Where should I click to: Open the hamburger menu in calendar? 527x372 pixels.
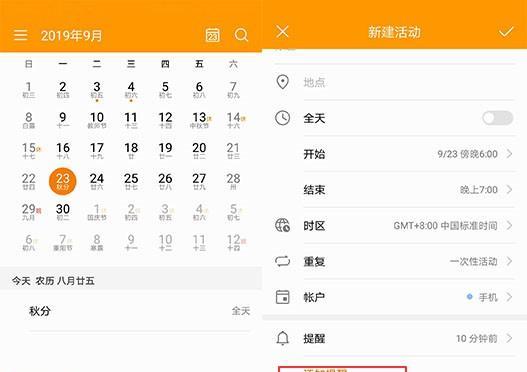tap(21, 35)
